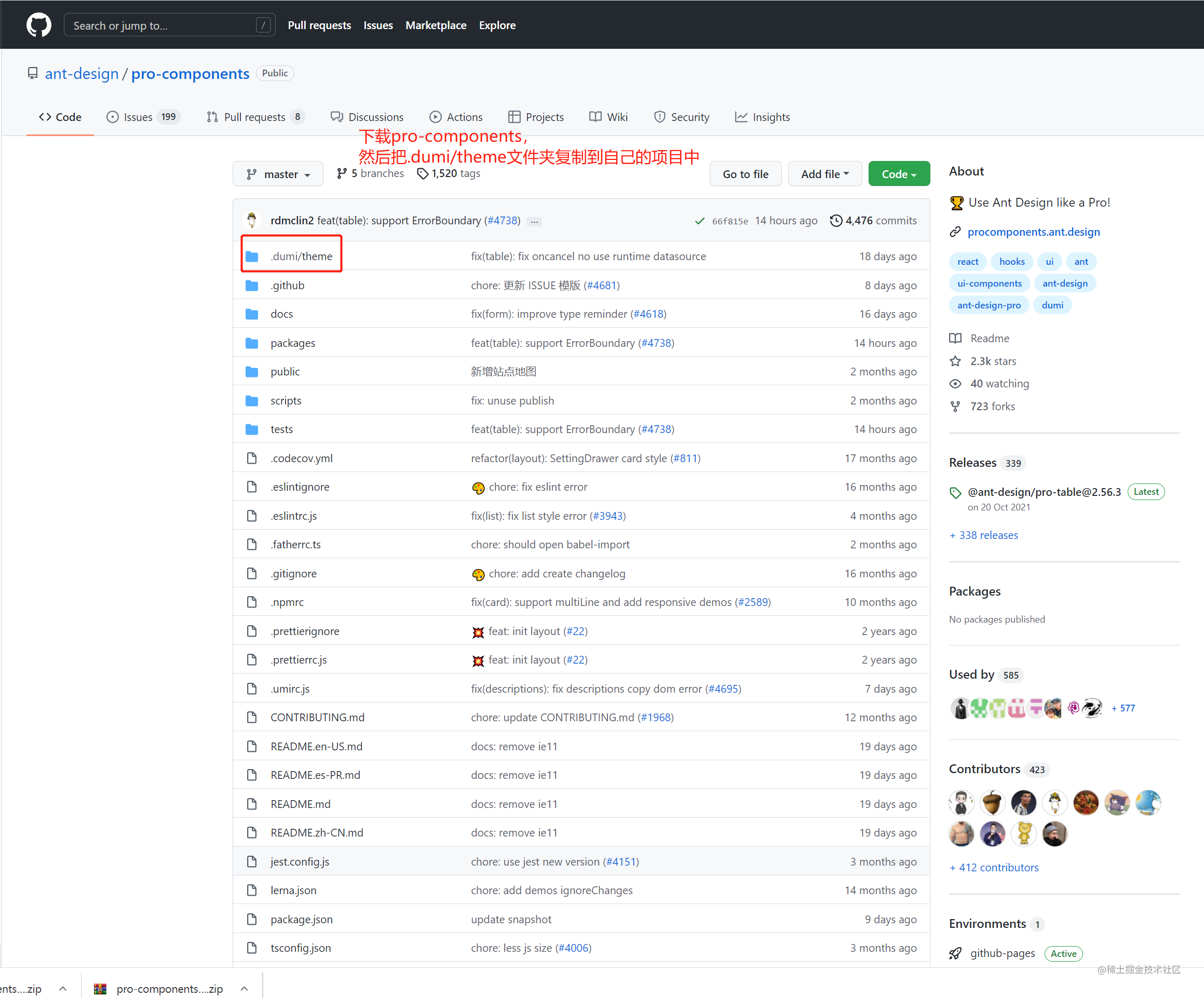The height and width of the screenshot is (998, 1204).
Task: Click the + 412 contributors link
Action: pos(994,867)
